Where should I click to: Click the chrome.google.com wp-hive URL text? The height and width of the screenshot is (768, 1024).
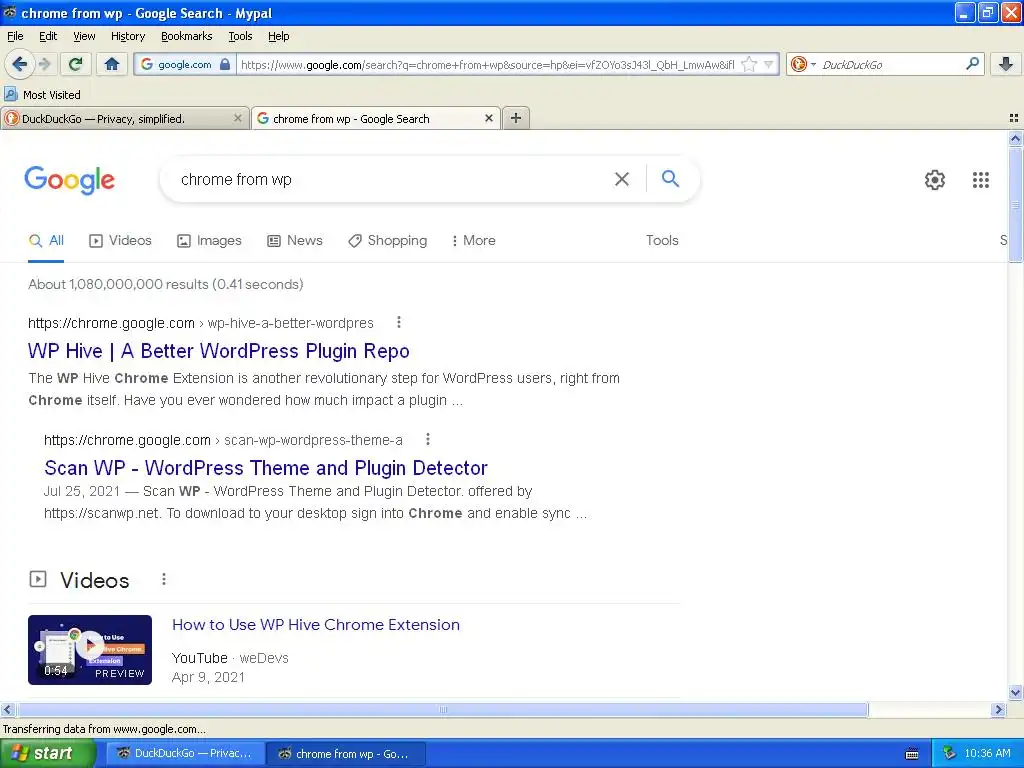click(x=200, y=323)
